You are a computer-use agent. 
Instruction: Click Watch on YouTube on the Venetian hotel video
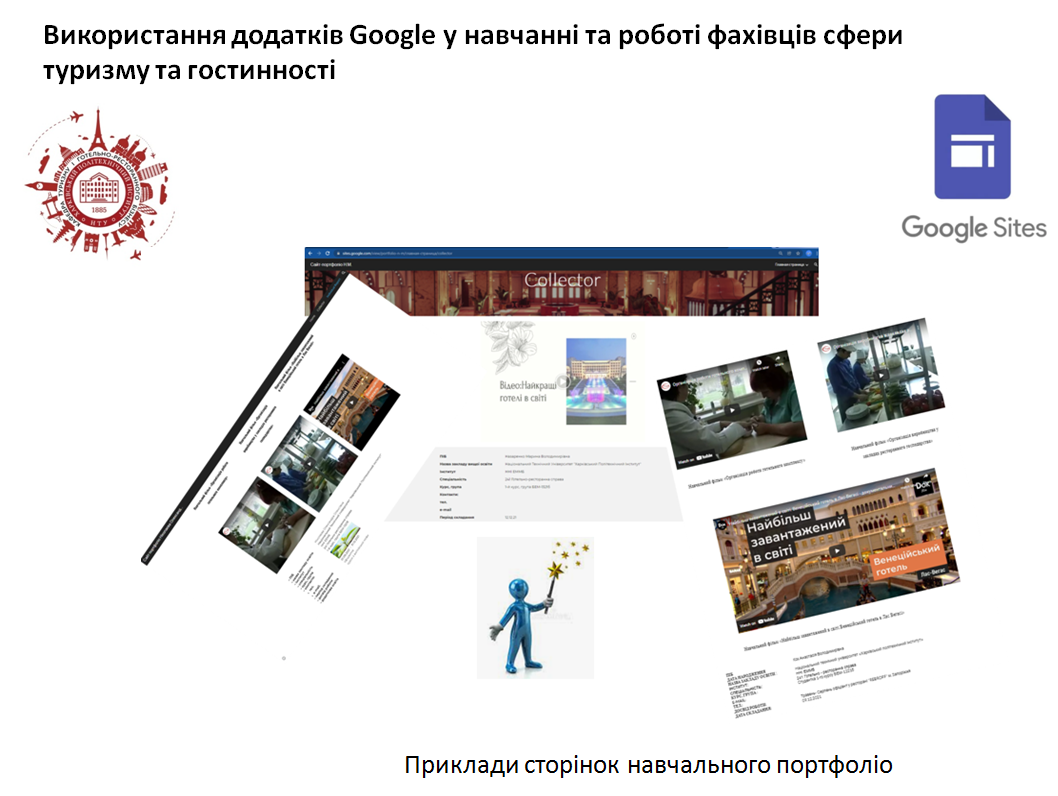(756, 623)
